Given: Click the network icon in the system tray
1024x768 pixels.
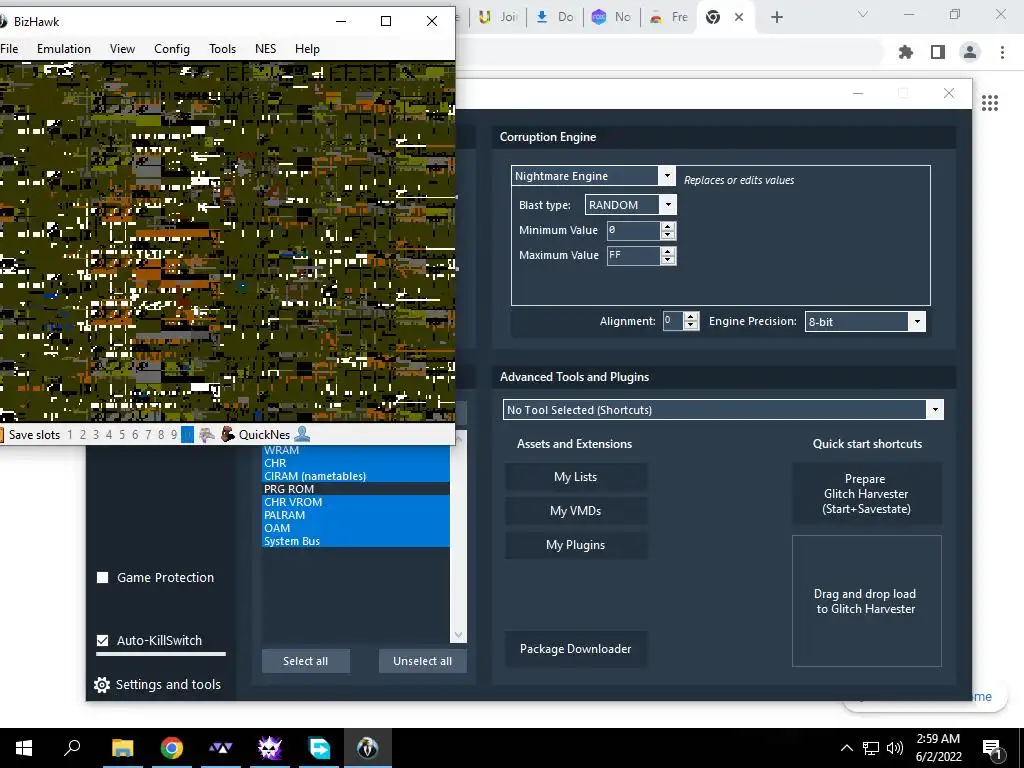Looking at the screenshot, I should click(871, 748).
